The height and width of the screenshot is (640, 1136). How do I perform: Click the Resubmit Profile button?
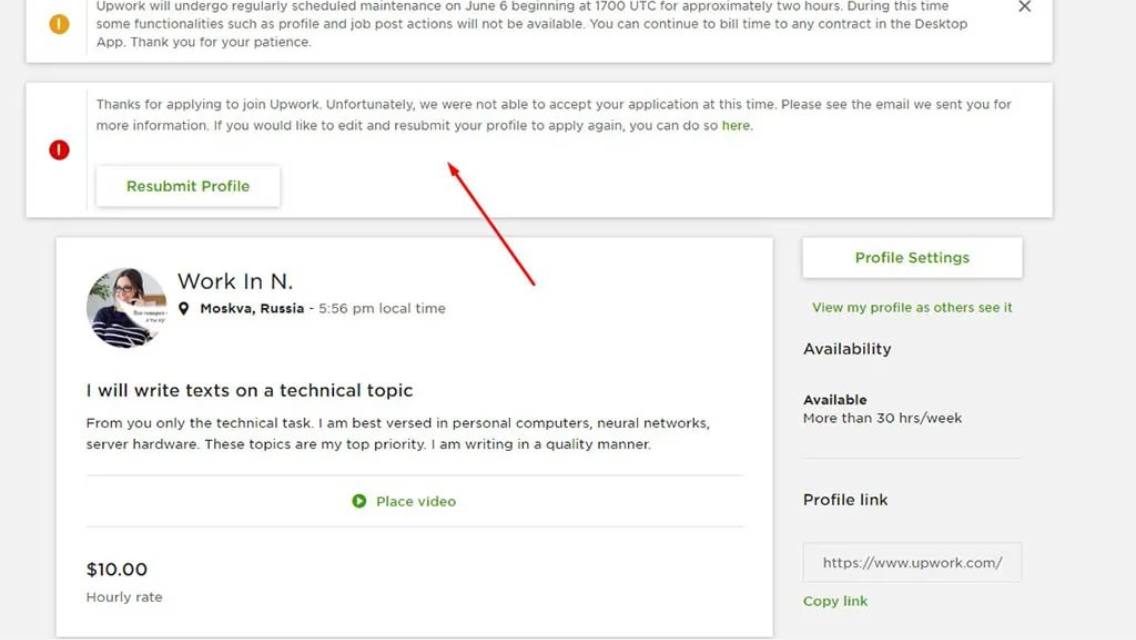pos(188,186)
